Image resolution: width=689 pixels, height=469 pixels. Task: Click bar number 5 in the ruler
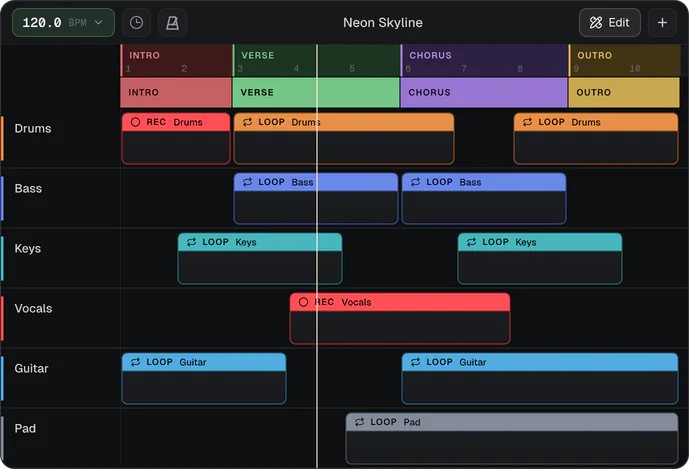pyautogui.click(x=352, y=69)
